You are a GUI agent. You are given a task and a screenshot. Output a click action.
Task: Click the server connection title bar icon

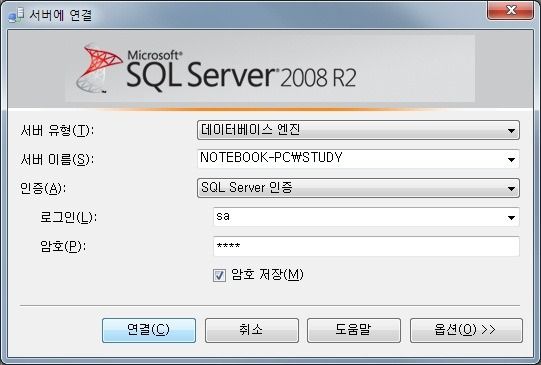16,15
